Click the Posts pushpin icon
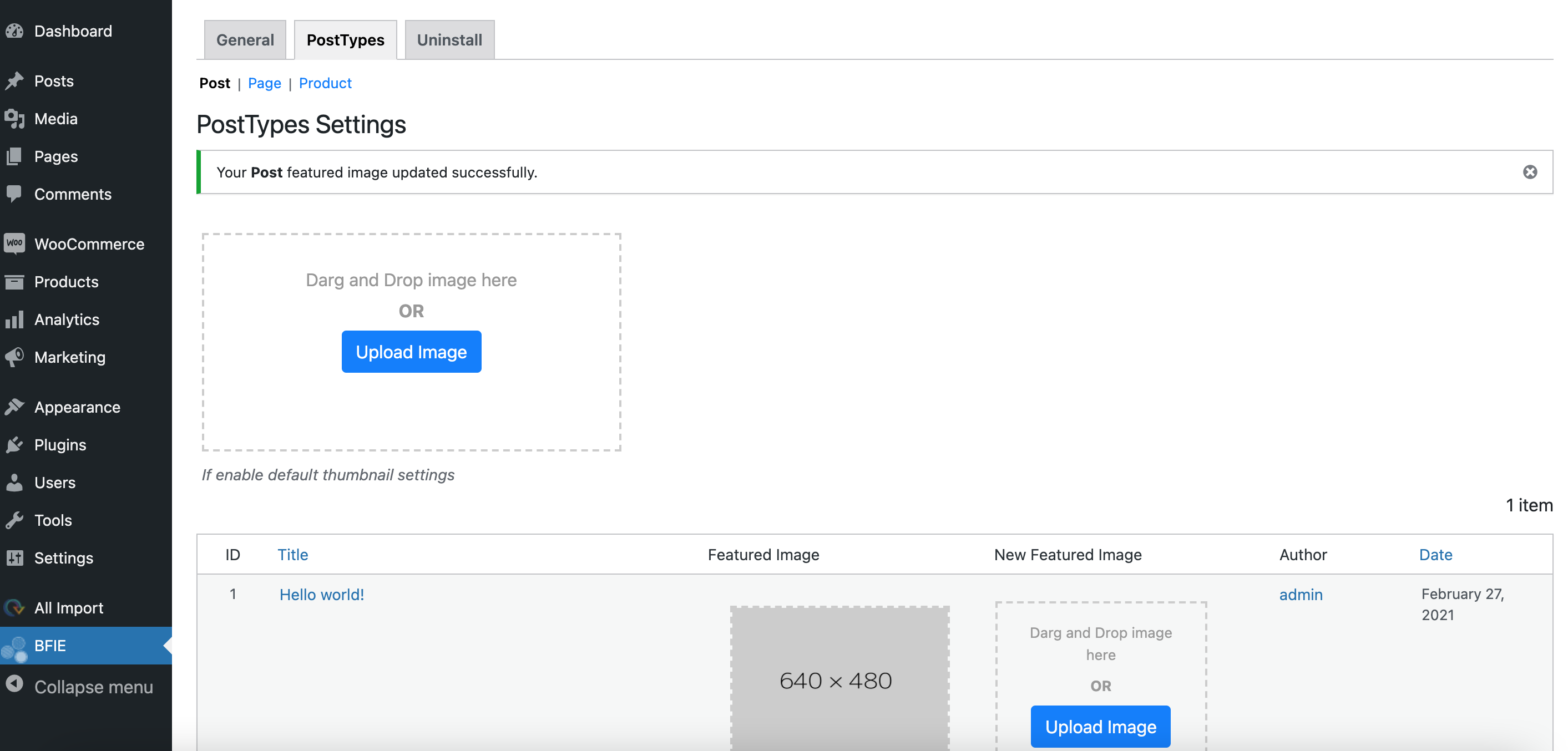Screen dimensions: 1568x751 pos(14,81)
